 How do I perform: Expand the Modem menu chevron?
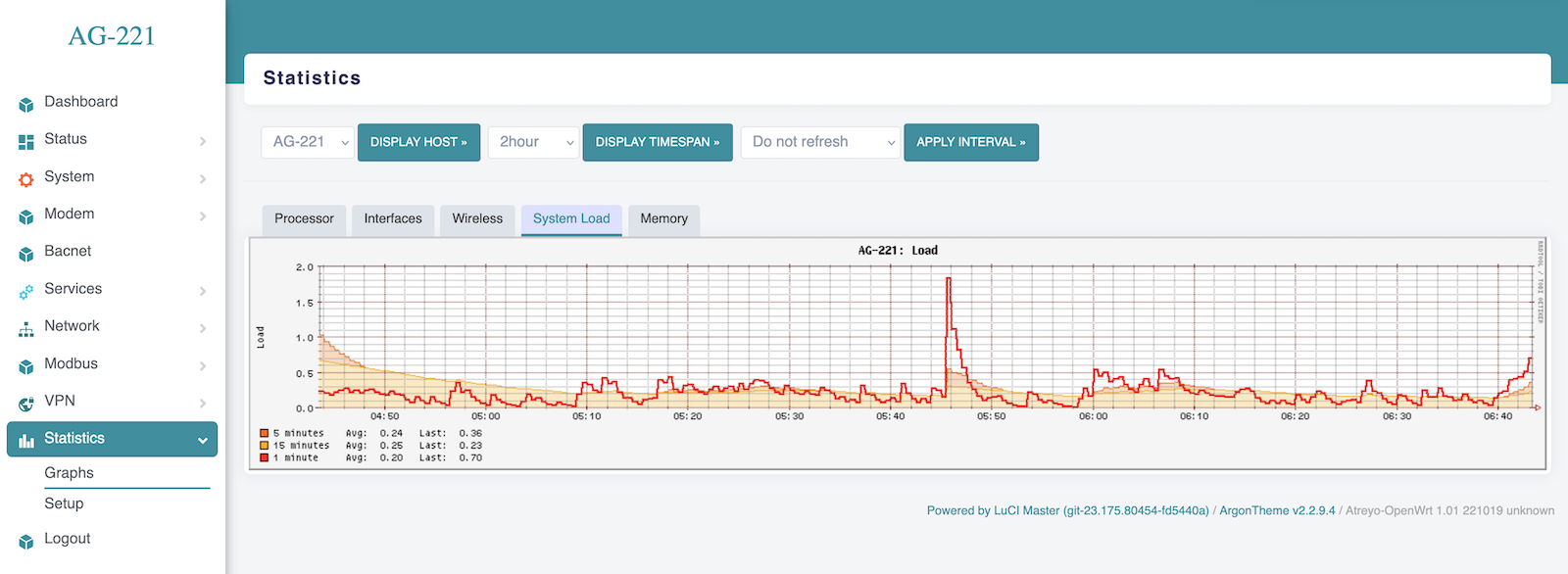pos(203,216)
